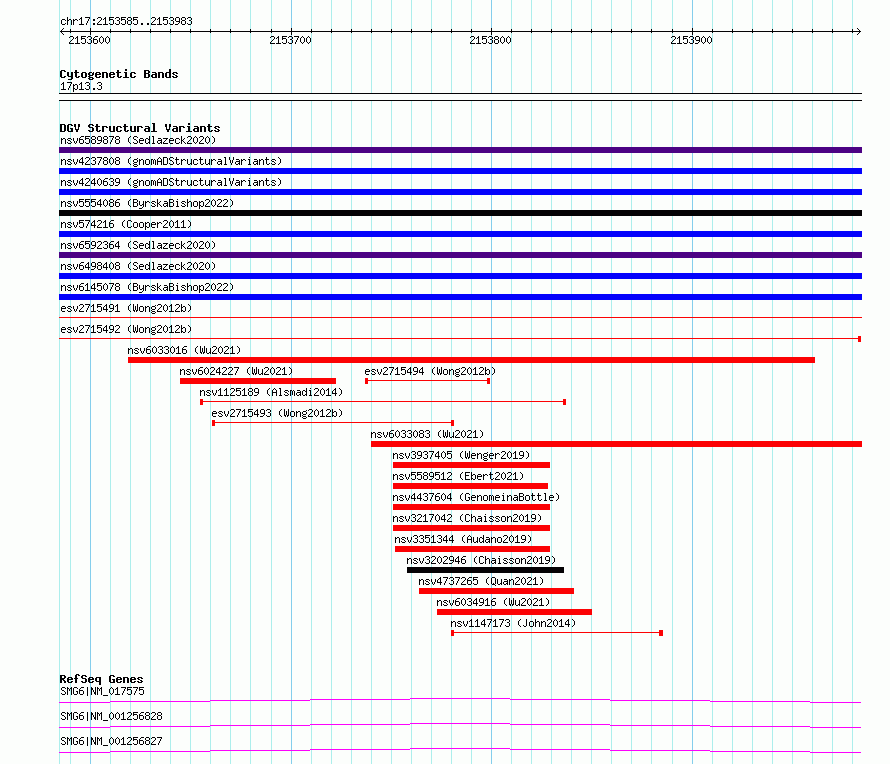Click nsv6145078 (ByrskaBishop2022) label

[147, 287]
